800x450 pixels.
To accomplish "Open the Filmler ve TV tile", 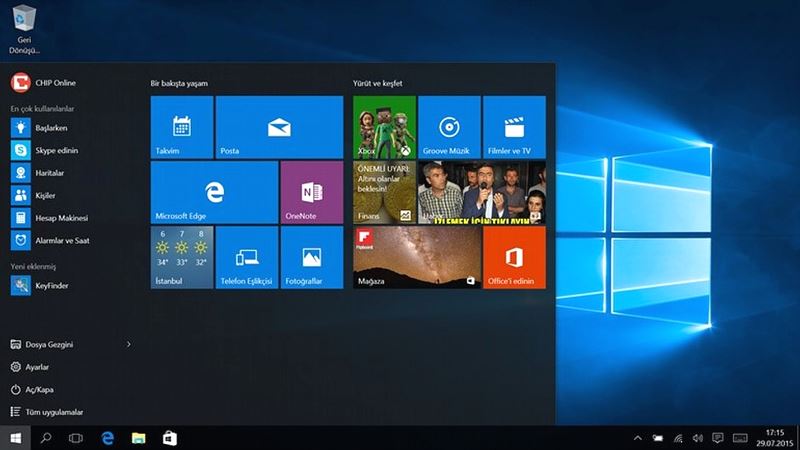I will pyautogui.click(x=514, y=127).
